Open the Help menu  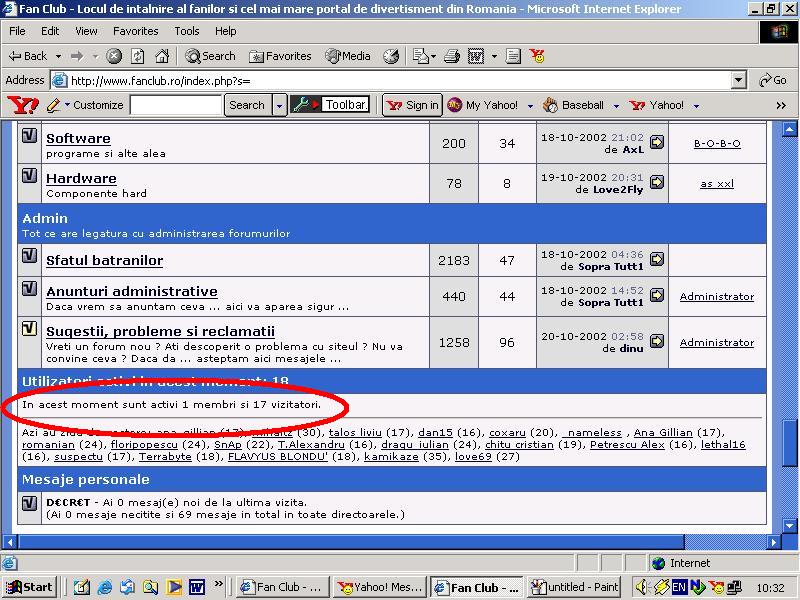point(226,31)
